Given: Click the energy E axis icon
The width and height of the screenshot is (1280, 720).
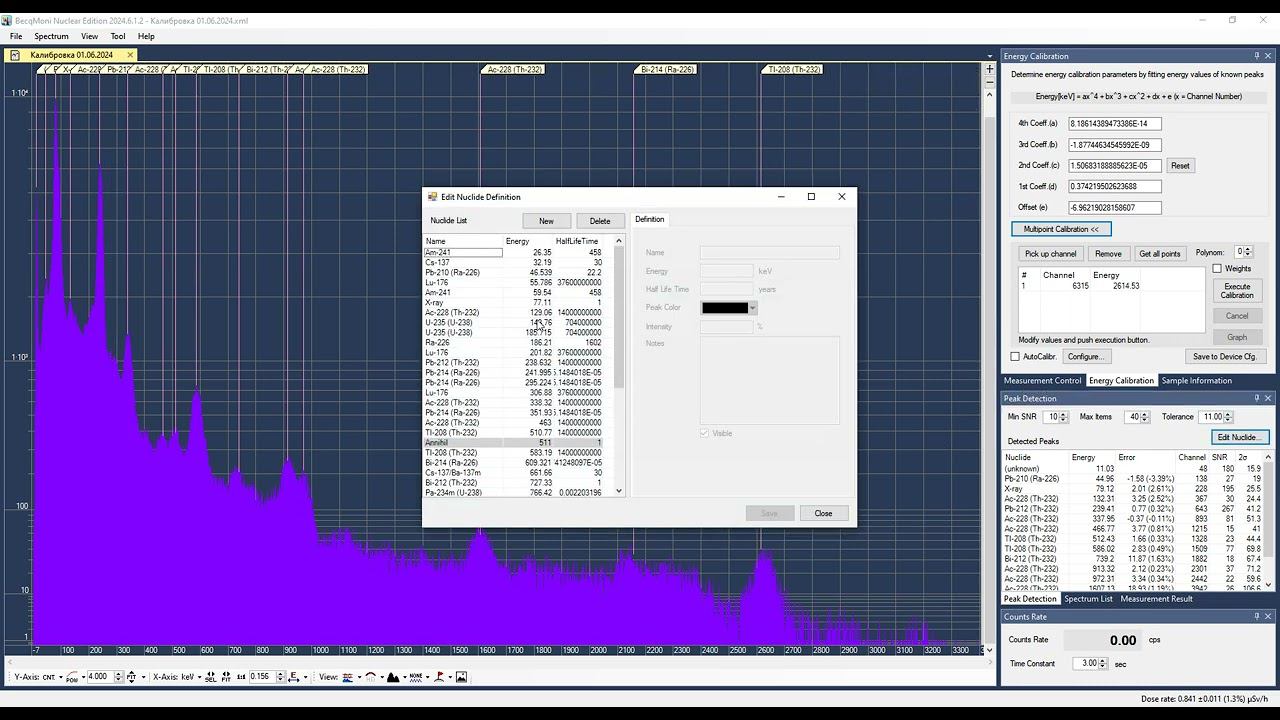Looking at the screenshot, I should click(293, 677).
